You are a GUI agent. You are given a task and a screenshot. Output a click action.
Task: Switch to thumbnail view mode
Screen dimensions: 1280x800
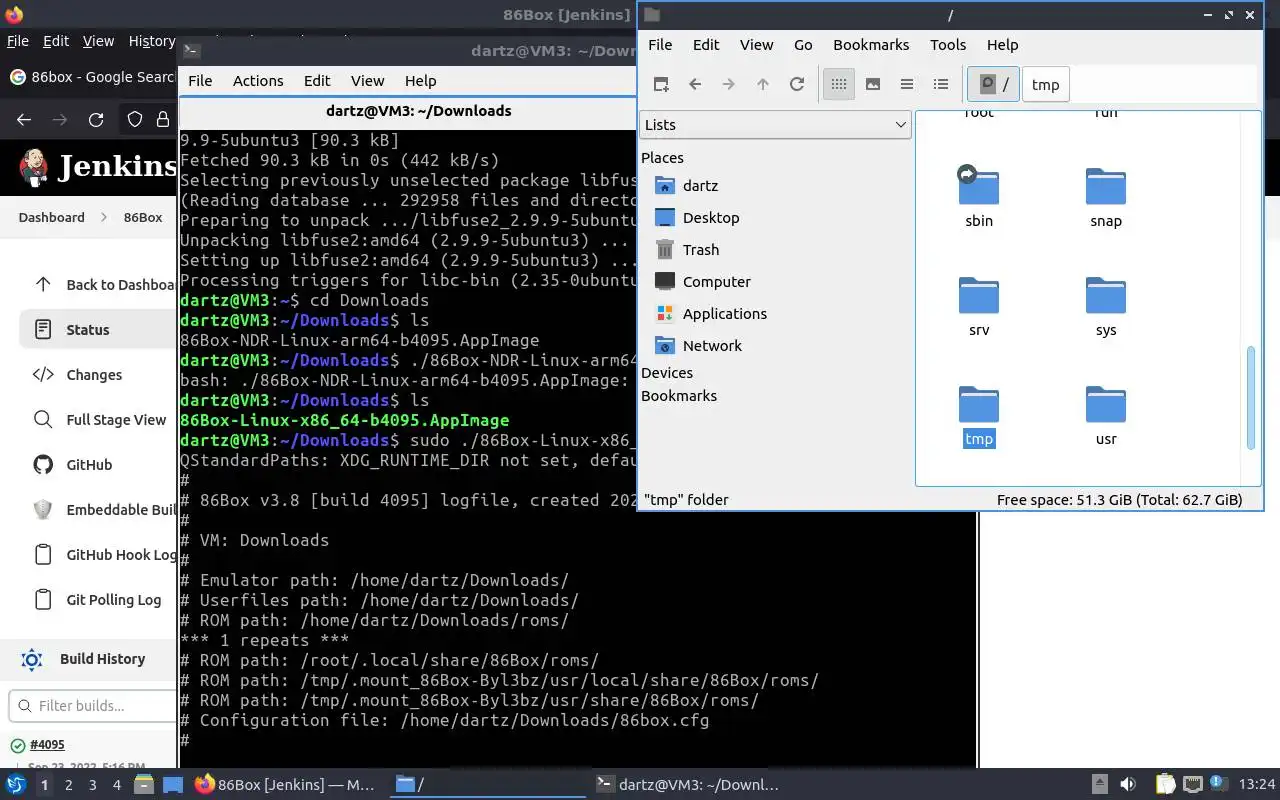pyautogui.click(x=873, y=84)
